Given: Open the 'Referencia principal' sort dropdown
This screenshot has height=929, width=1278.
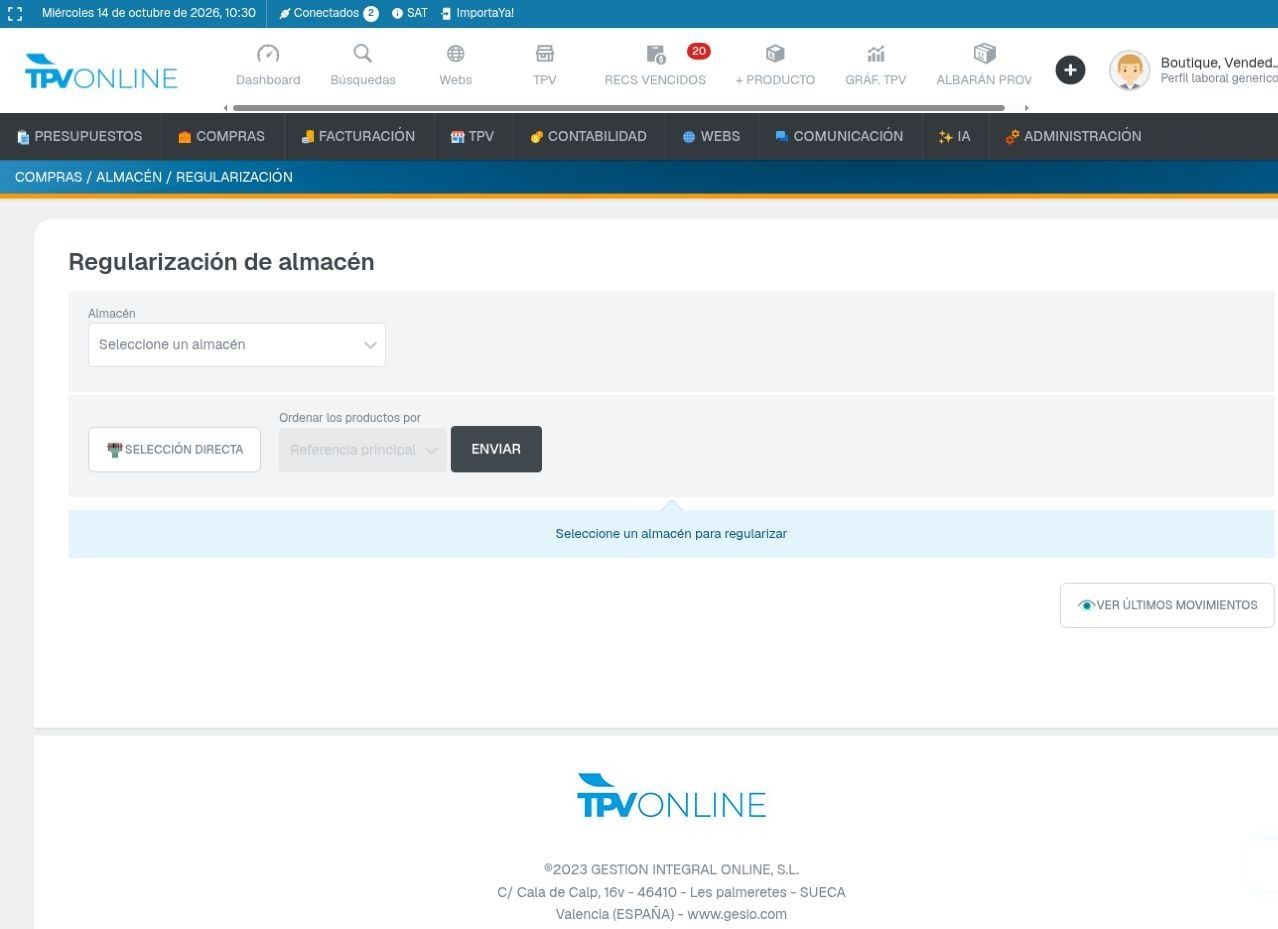Looking at the screenshot, I should click(363, 450).
